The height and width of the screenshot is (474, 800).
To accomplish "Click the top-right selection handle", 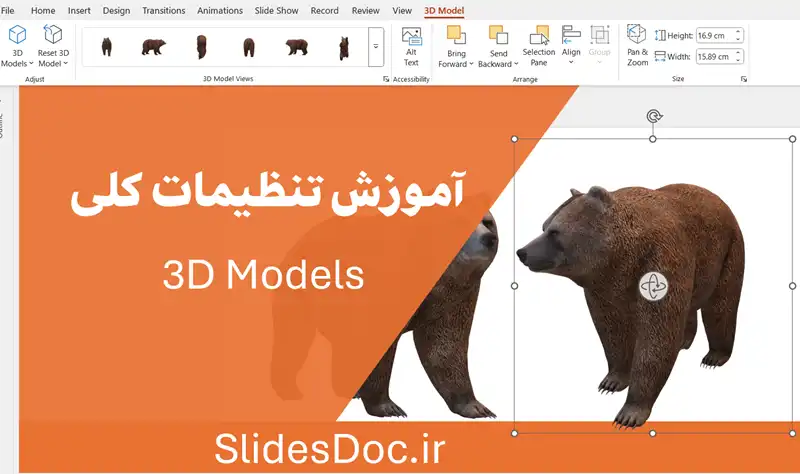I will [x=792, y=139].
